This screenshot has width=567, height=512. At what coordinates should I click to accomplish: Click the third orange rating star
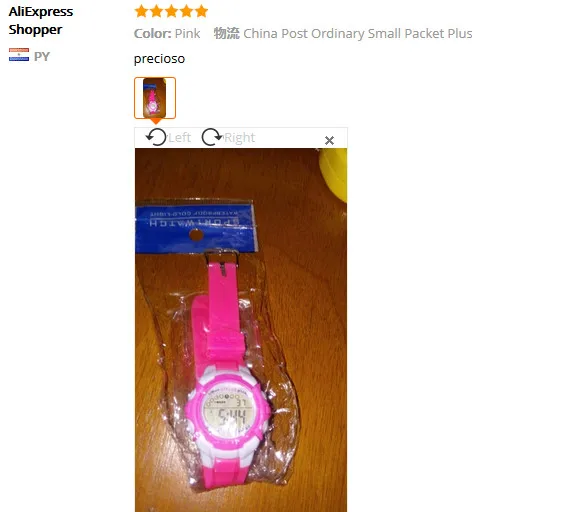click(171, 11)
